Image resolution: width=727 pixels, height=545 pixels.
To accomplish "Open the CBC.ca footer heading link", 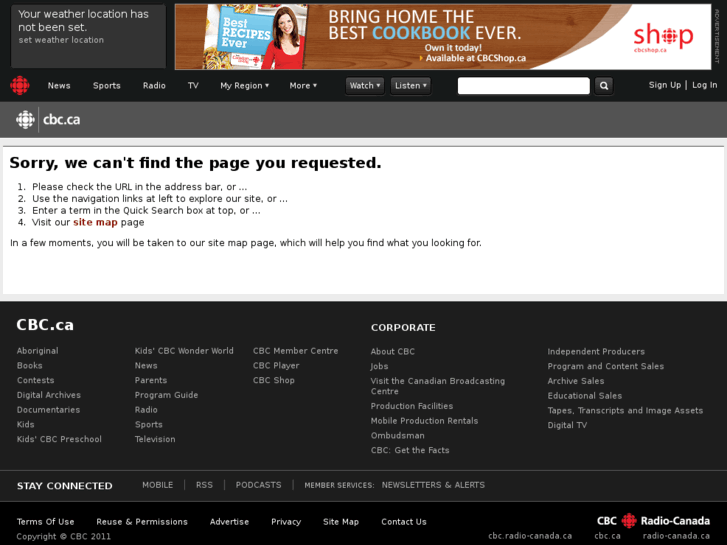I will tap(45, 325).
